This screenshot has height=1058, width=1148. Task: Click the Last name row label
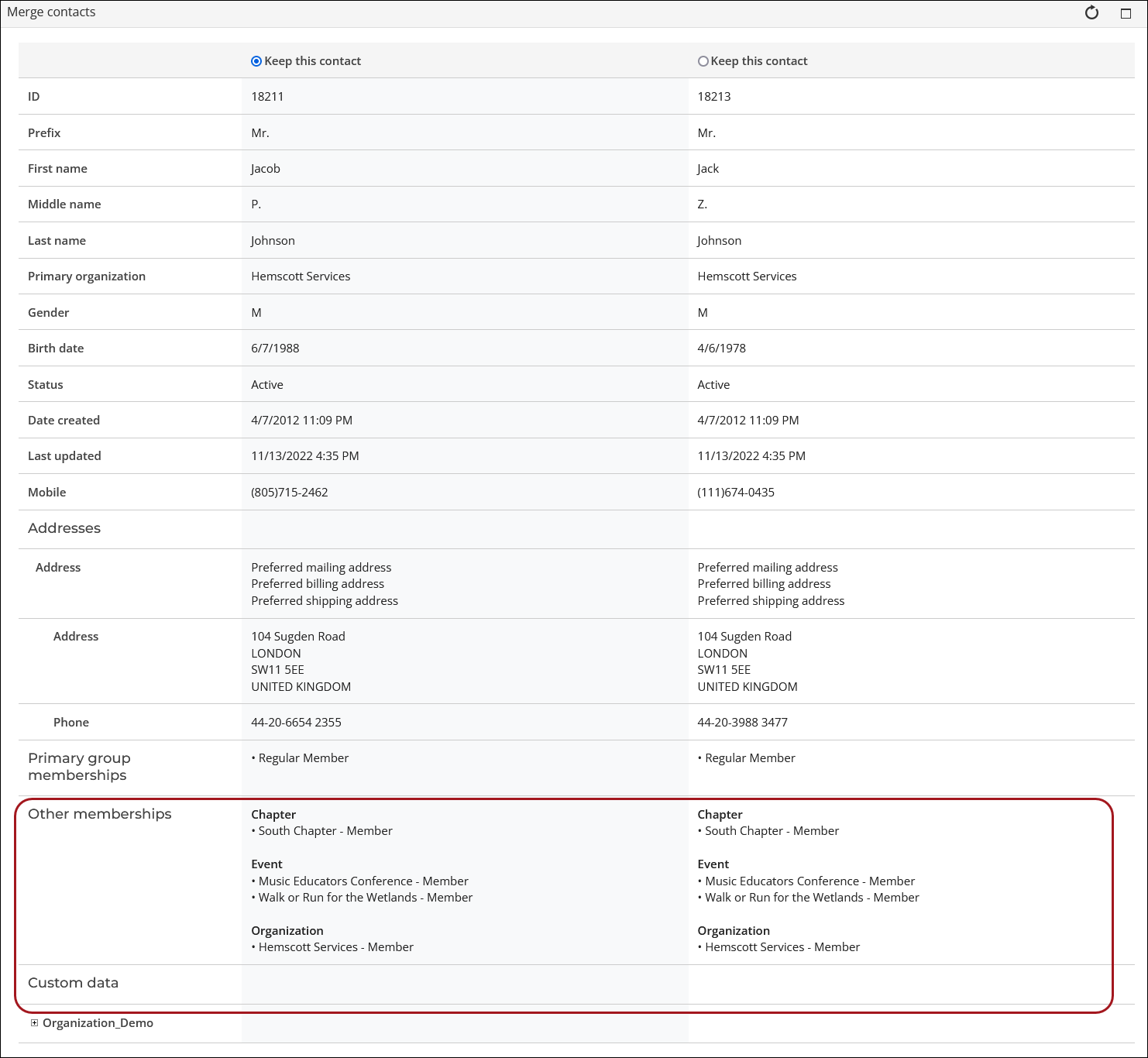(x=57, y=241)
